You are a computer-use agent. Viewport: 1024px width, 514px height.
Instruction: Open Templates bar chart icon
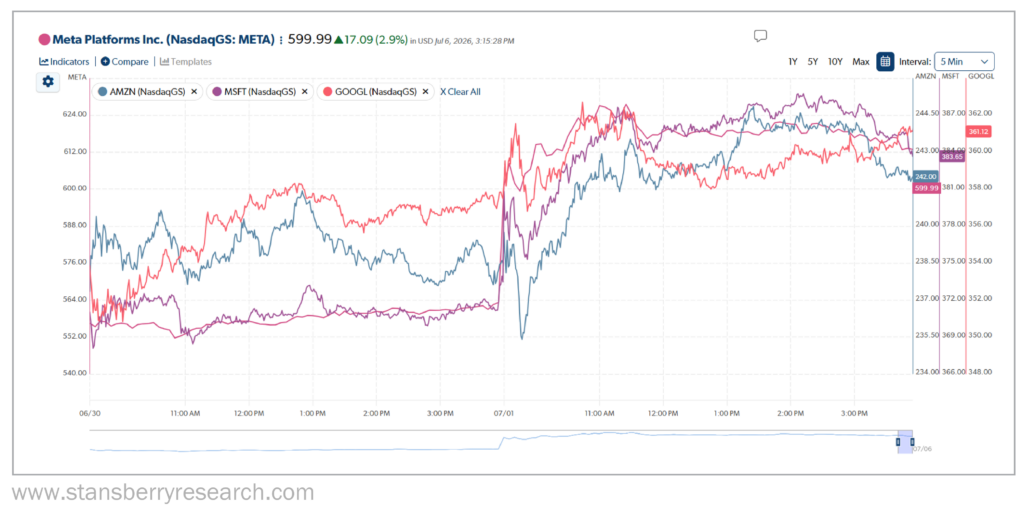click(x=165, y=61)
